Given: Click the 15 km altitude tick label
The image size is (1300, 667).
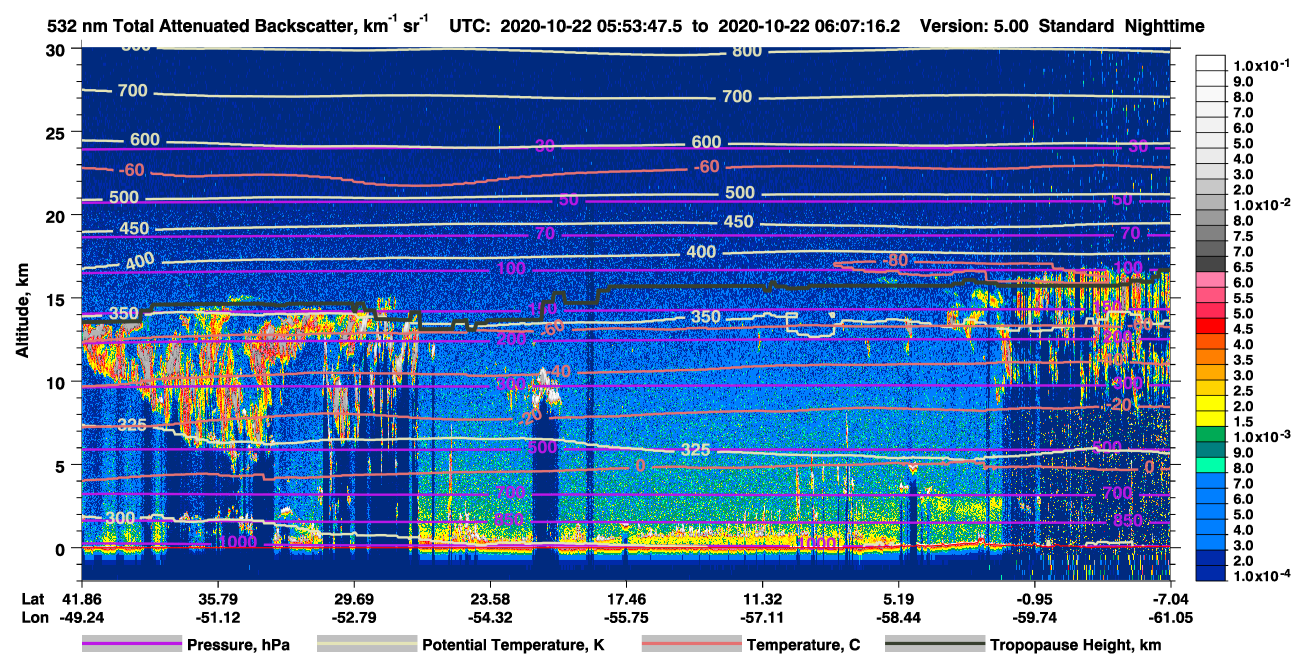Looking at the screenshot, I should [x=57, y=299].
